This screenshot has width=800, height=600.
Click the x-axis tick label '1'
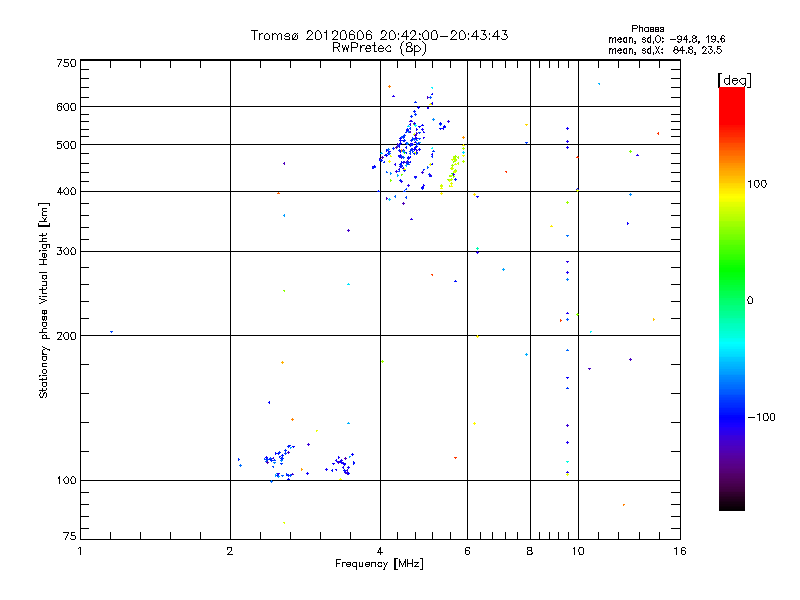tap(80, 551)
